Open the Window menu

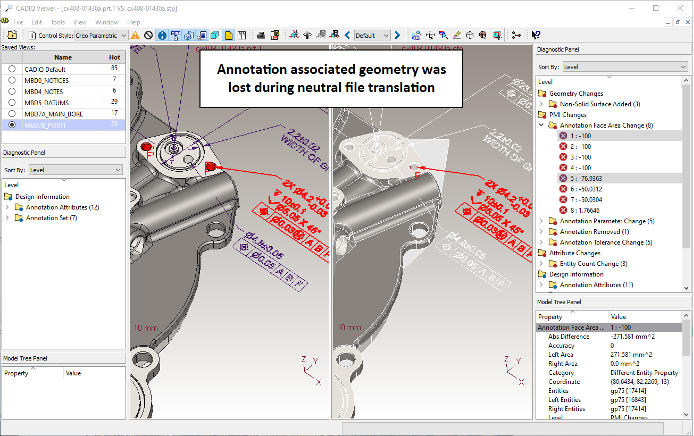coord(107,22)
